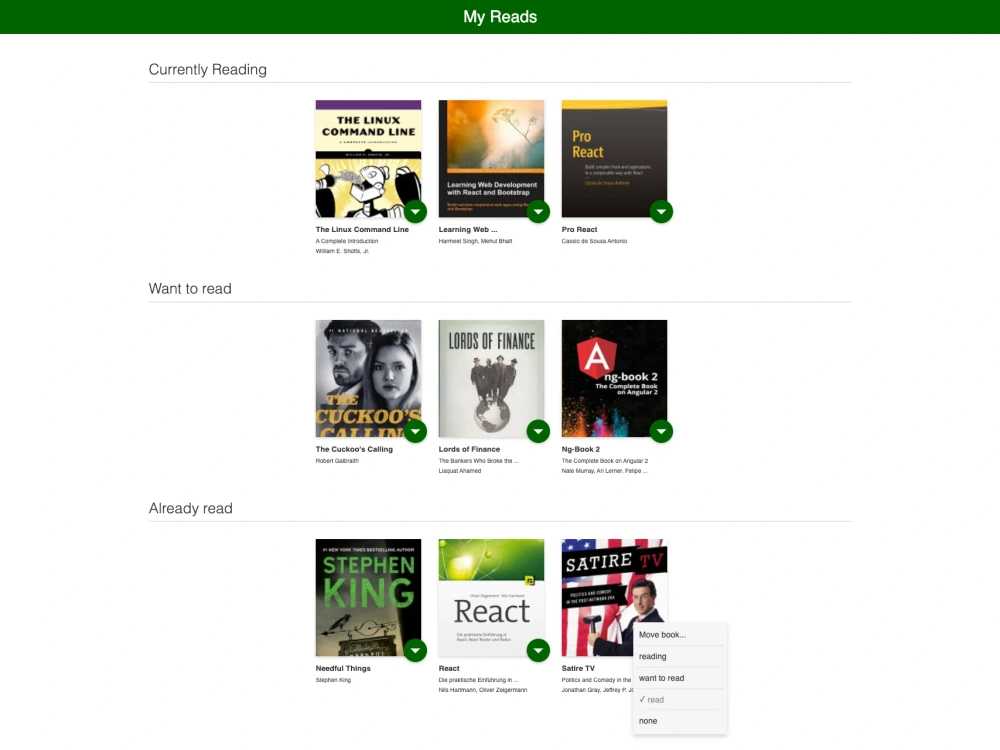Image resolution: width=1000 pixels, height=750 pixels.
Task: Click title text 'Ng-Book 2'
Action: (581, 449)
